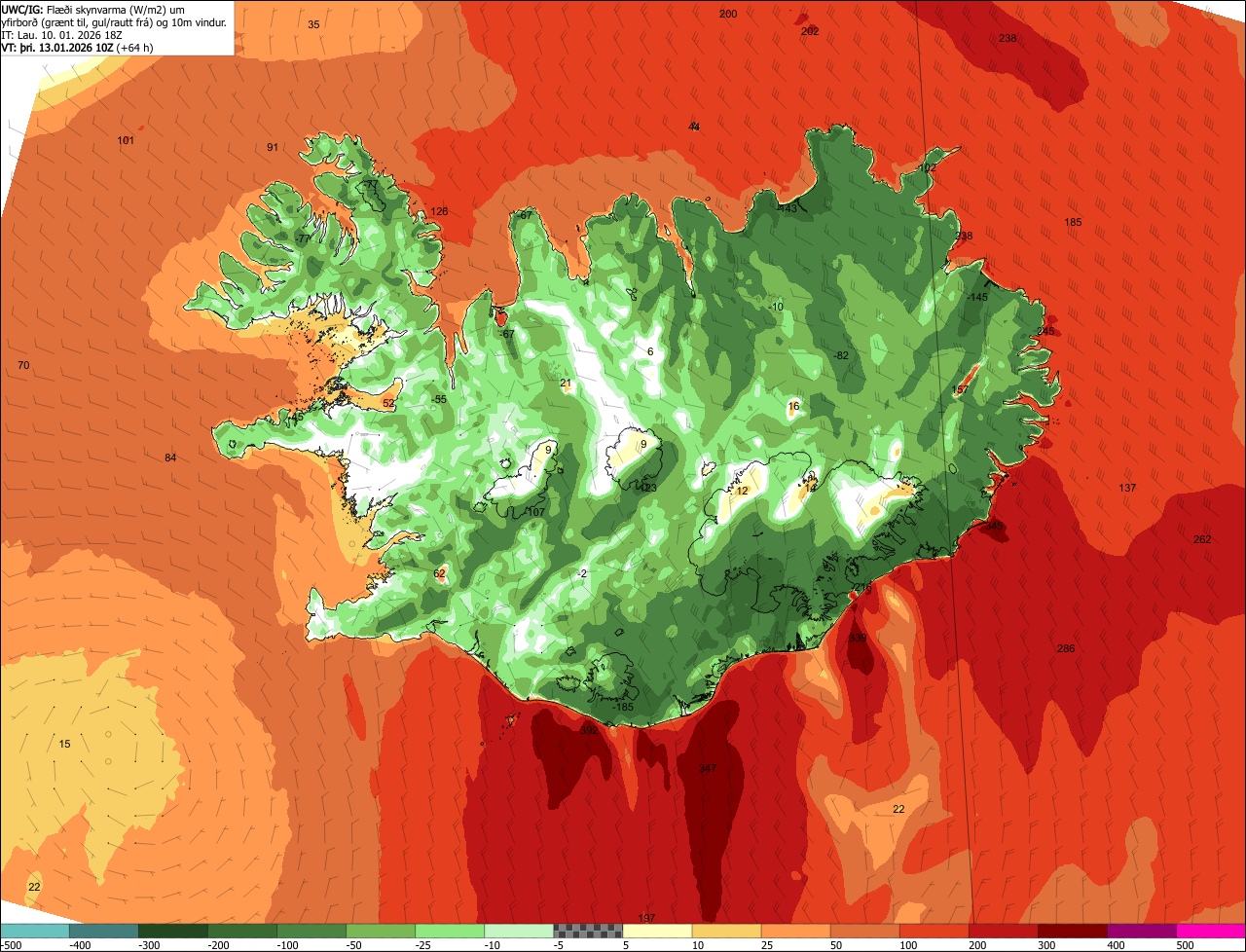
Task: Click the flux value 286 over the southeast ocean
Action: 1066,648
